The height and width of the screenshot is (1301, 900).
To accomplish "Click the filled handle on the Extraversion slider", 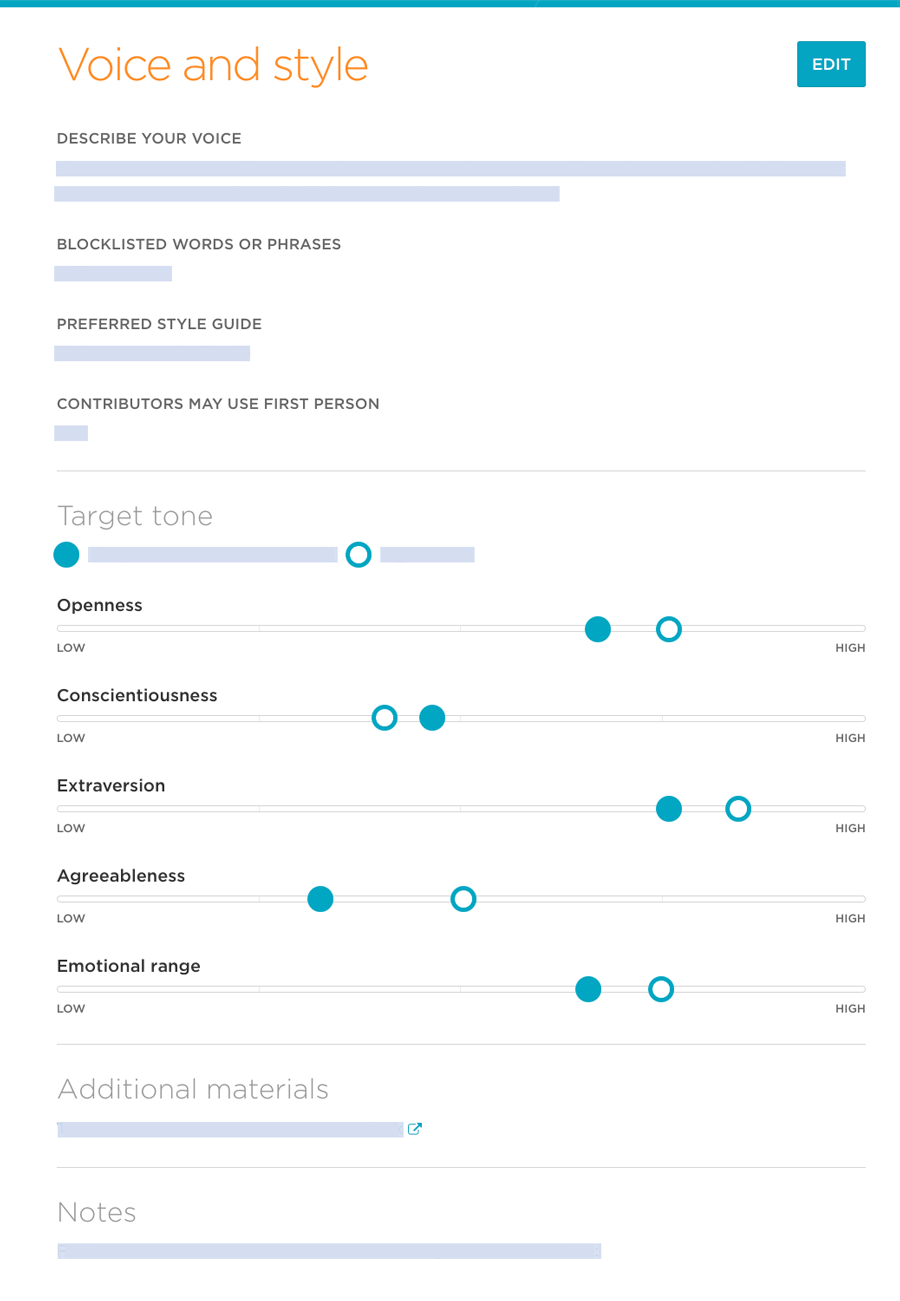I will [669, 808].
